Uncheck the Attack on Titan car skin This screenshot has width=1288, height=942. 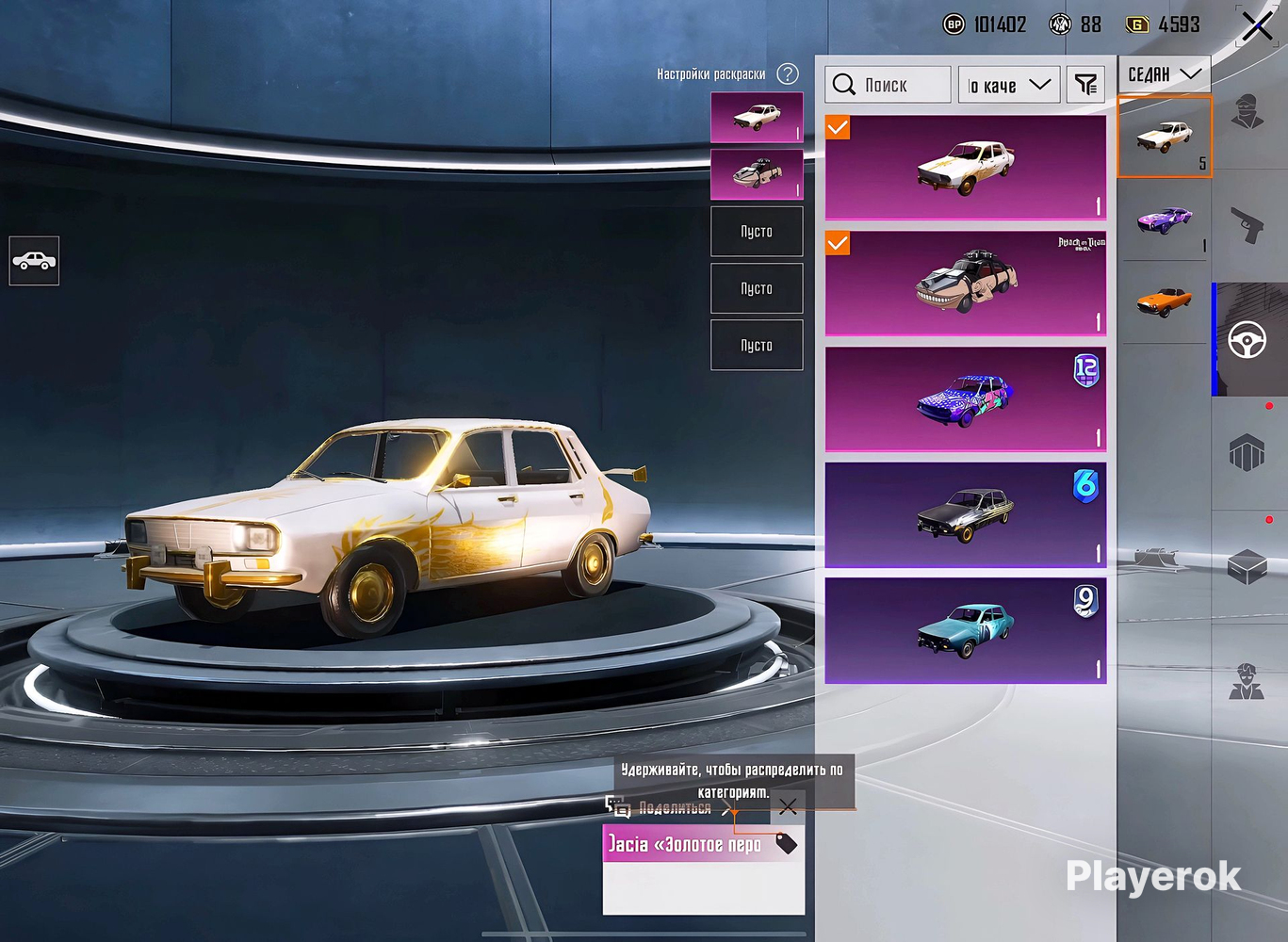pos(838,244)
